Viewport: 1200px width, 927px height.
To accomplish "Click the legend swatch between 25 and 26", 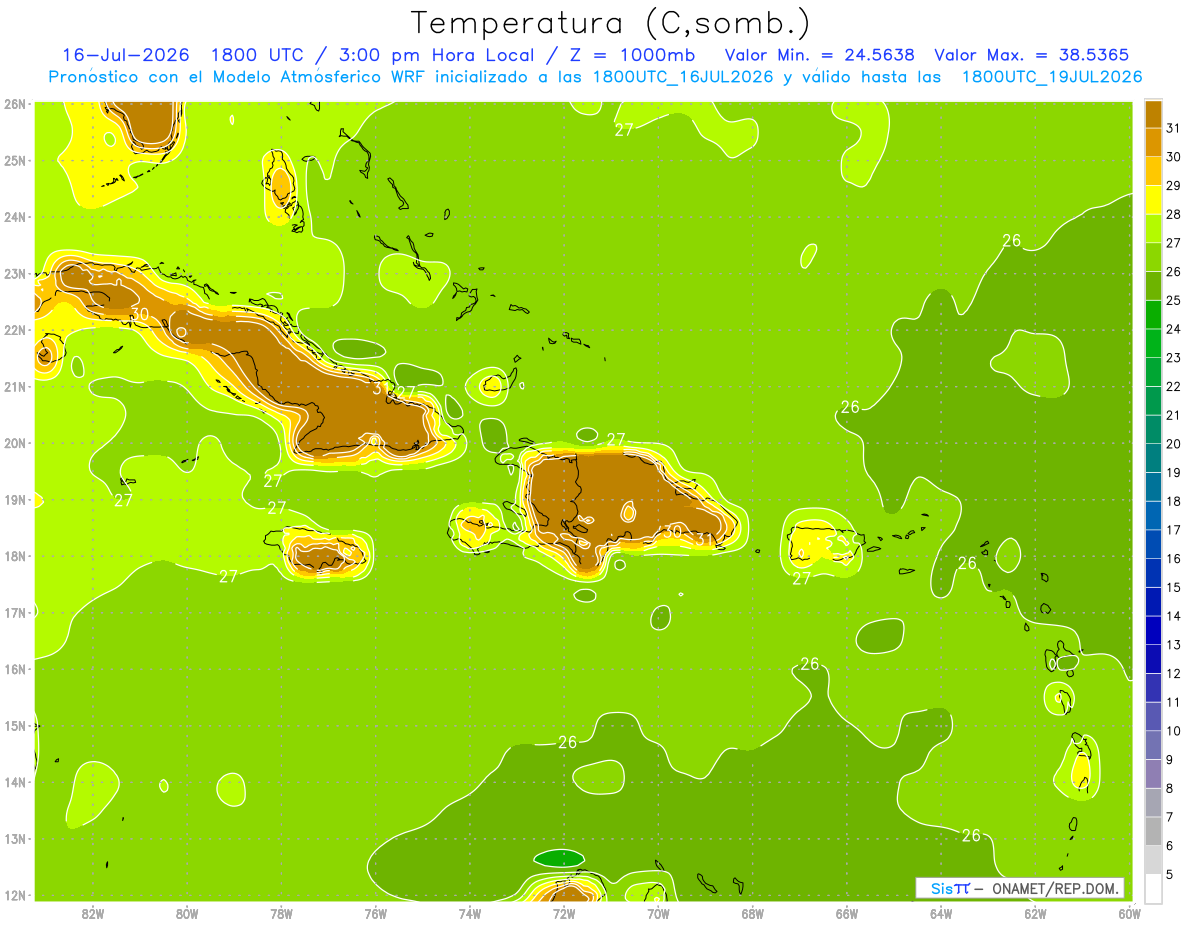I will pyautogui.click(x=1153, y=286).
